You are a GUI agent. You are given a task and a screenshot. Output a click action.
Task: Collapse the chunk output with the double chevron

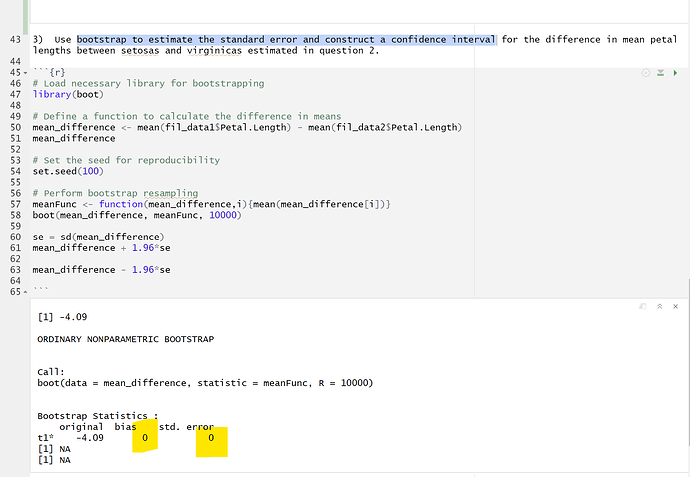tap(660, 306)
